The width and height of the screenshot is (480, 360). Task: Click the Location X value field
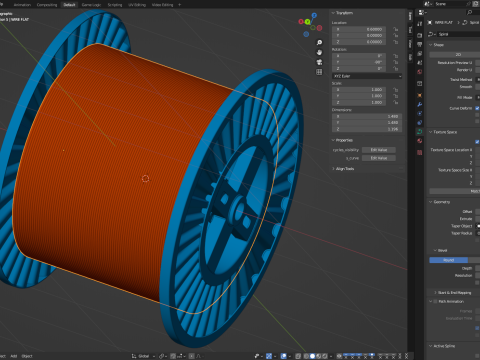(359, 29)
